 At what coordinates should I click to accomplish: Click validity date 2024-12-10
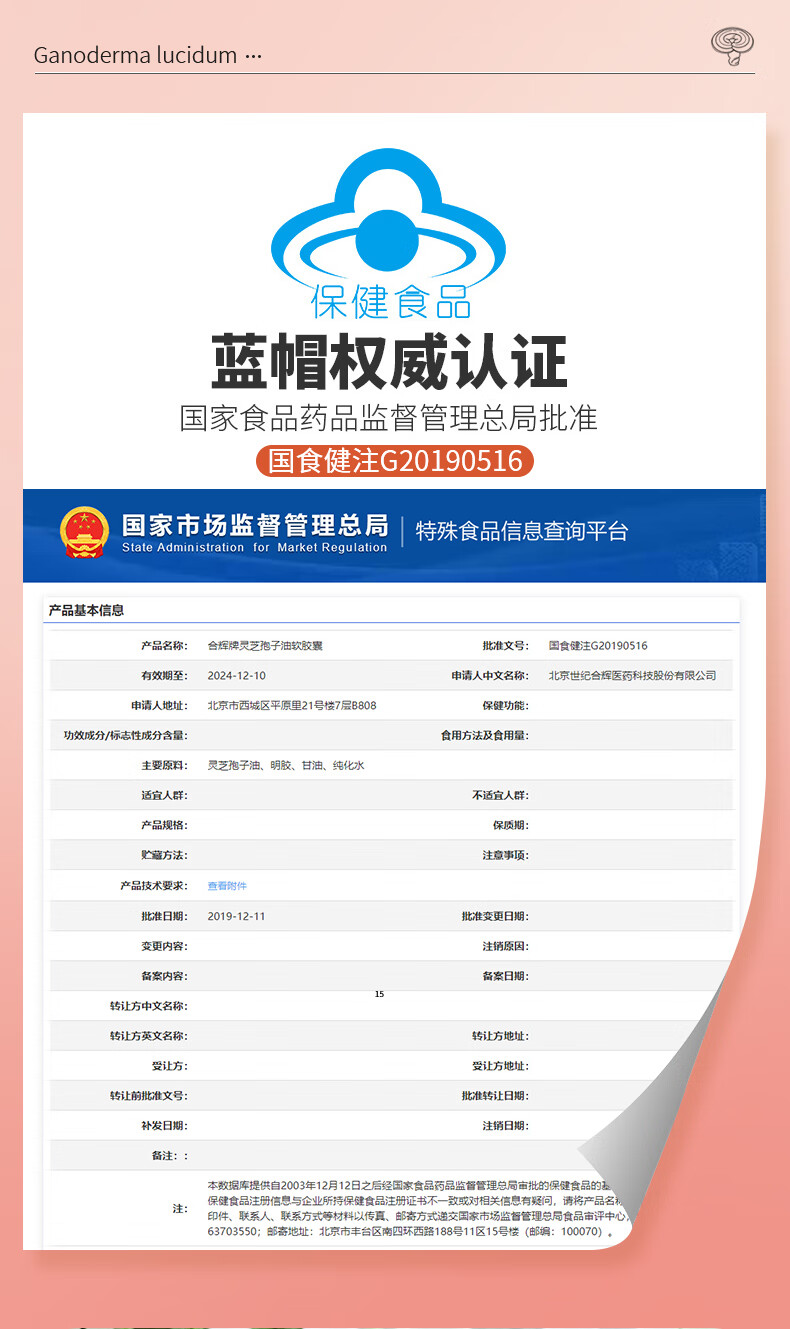[236, 676]
